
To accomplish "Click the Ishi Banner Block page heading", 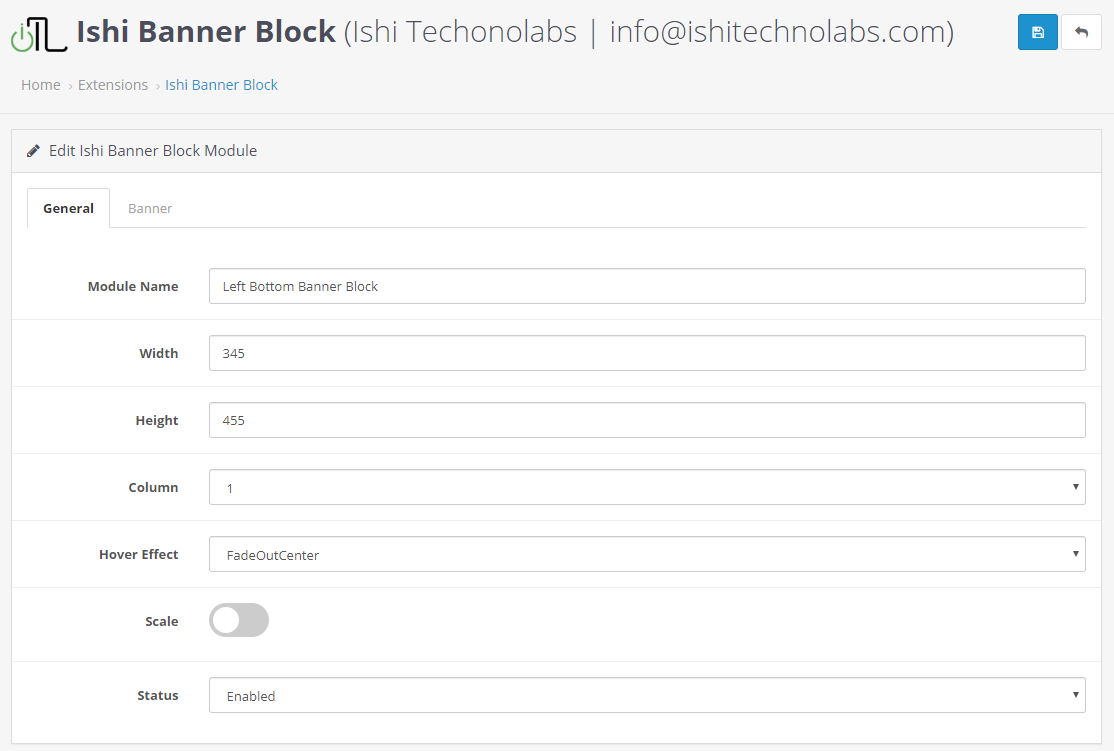I will click(x=206, y=32).
